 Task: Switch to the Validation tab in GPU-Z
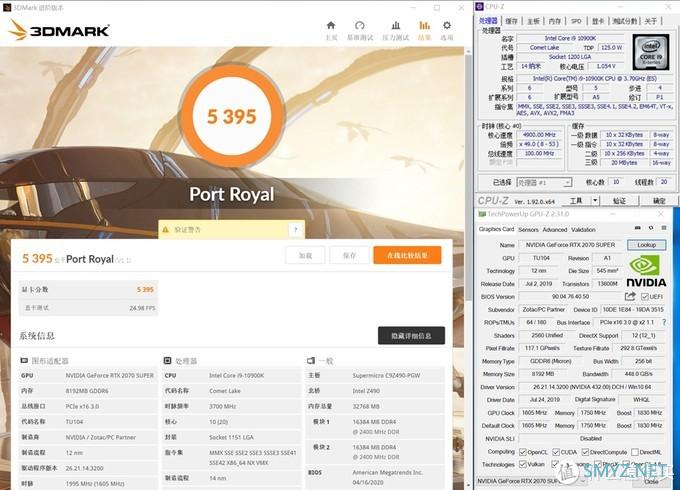tap(583, 229)
